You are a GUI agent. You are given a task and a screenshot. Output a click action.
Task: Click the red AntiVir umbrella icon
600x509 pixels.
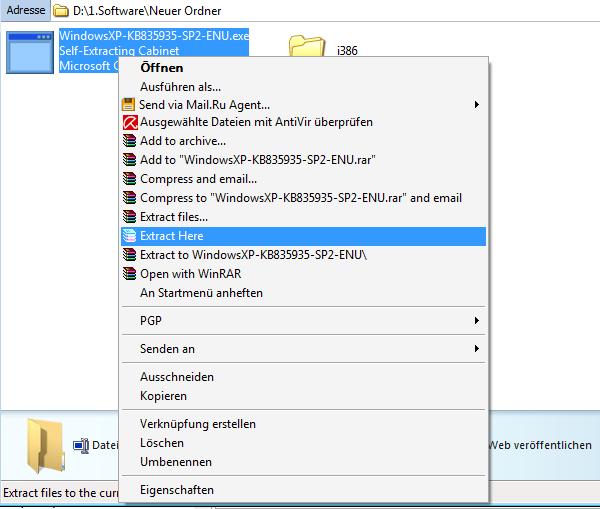tap(130, 122)
